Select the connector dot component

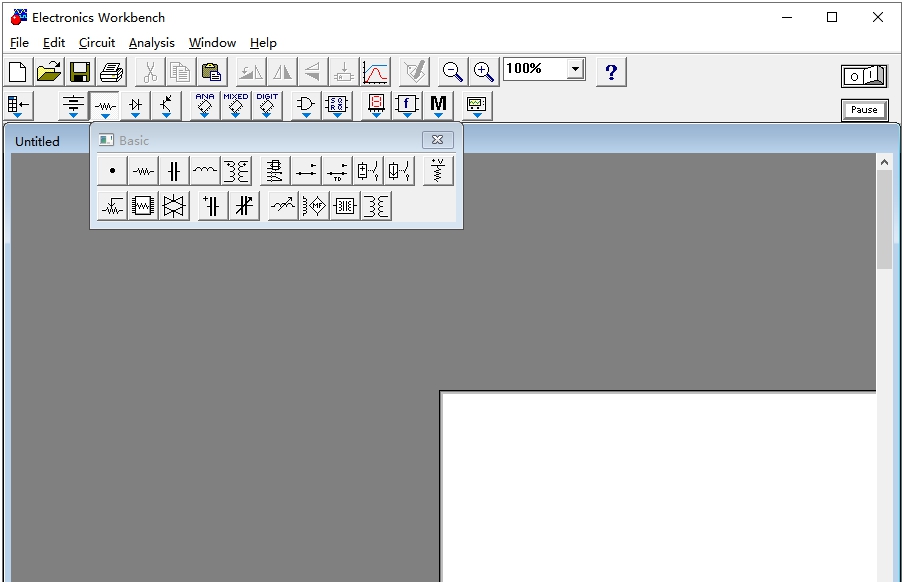(112, 171)
